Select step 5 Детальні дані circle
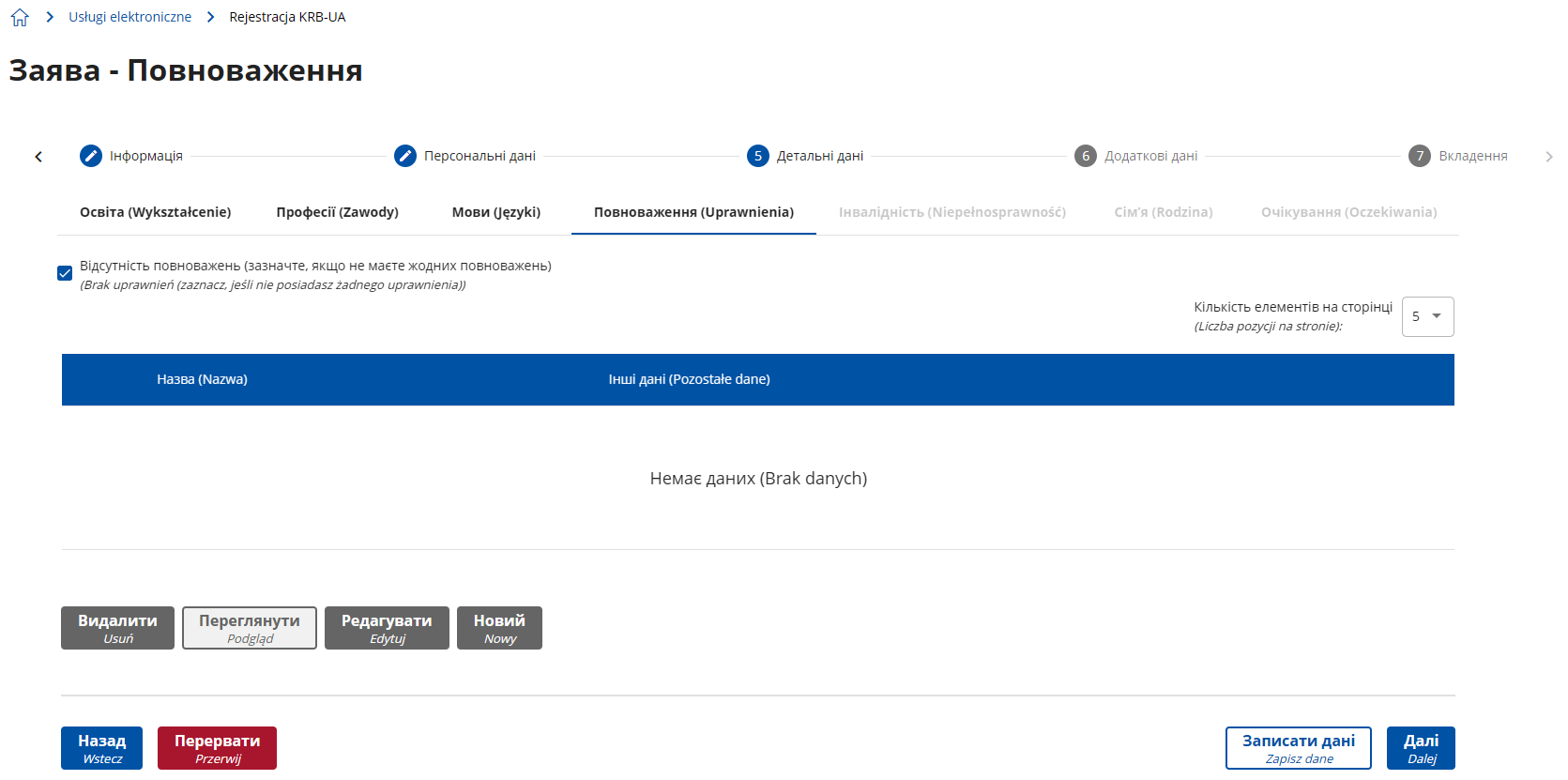 (758, 156)
